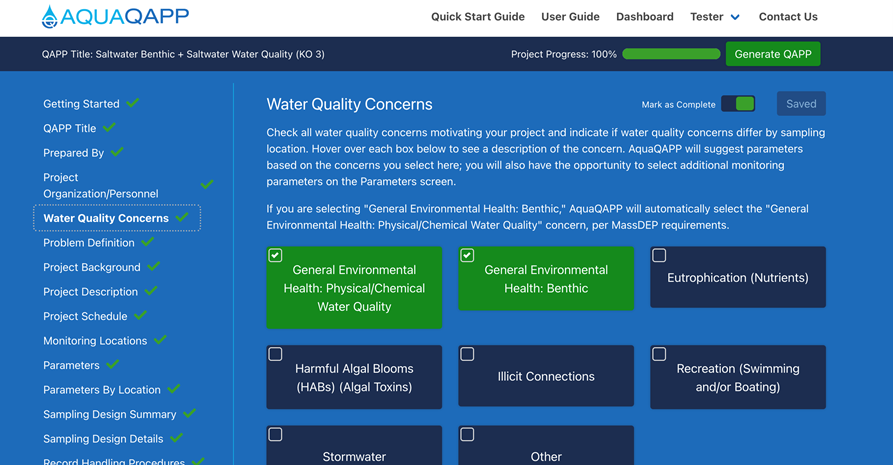The image size is (893, 465).
Task: Check the Recreation (Swimming and/or Boating) checkbox
Action: (x=659, y=354)
